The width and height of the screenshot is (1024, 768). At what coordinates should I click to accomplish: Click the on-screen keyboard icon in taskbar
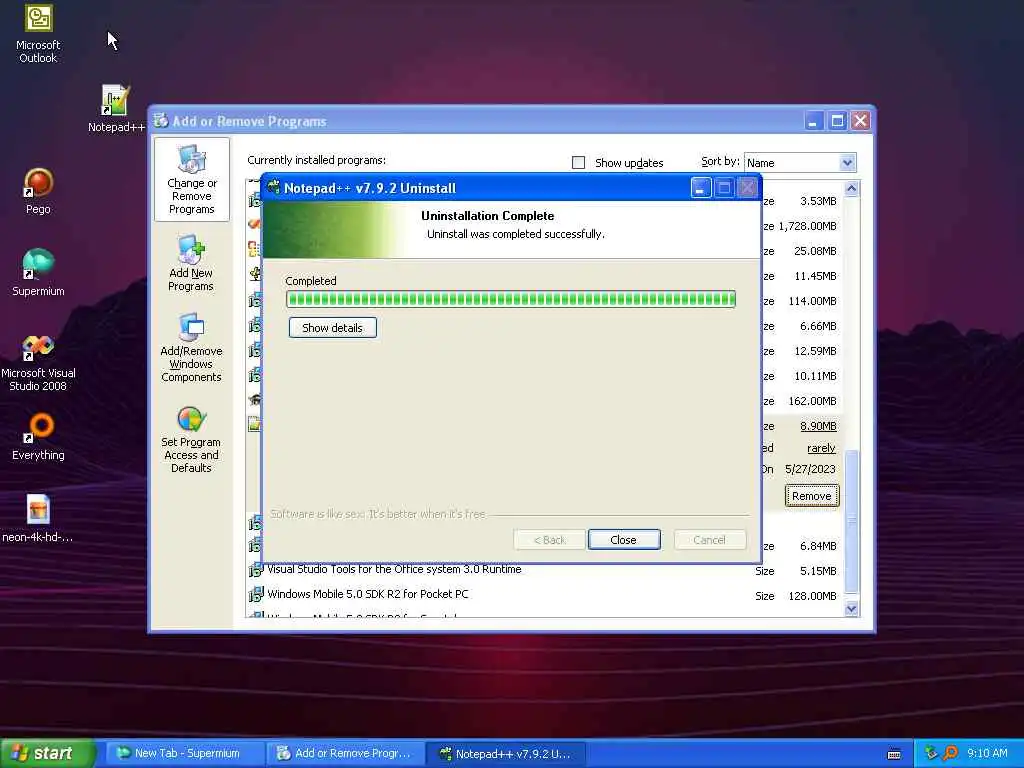[x=894, y=754]
